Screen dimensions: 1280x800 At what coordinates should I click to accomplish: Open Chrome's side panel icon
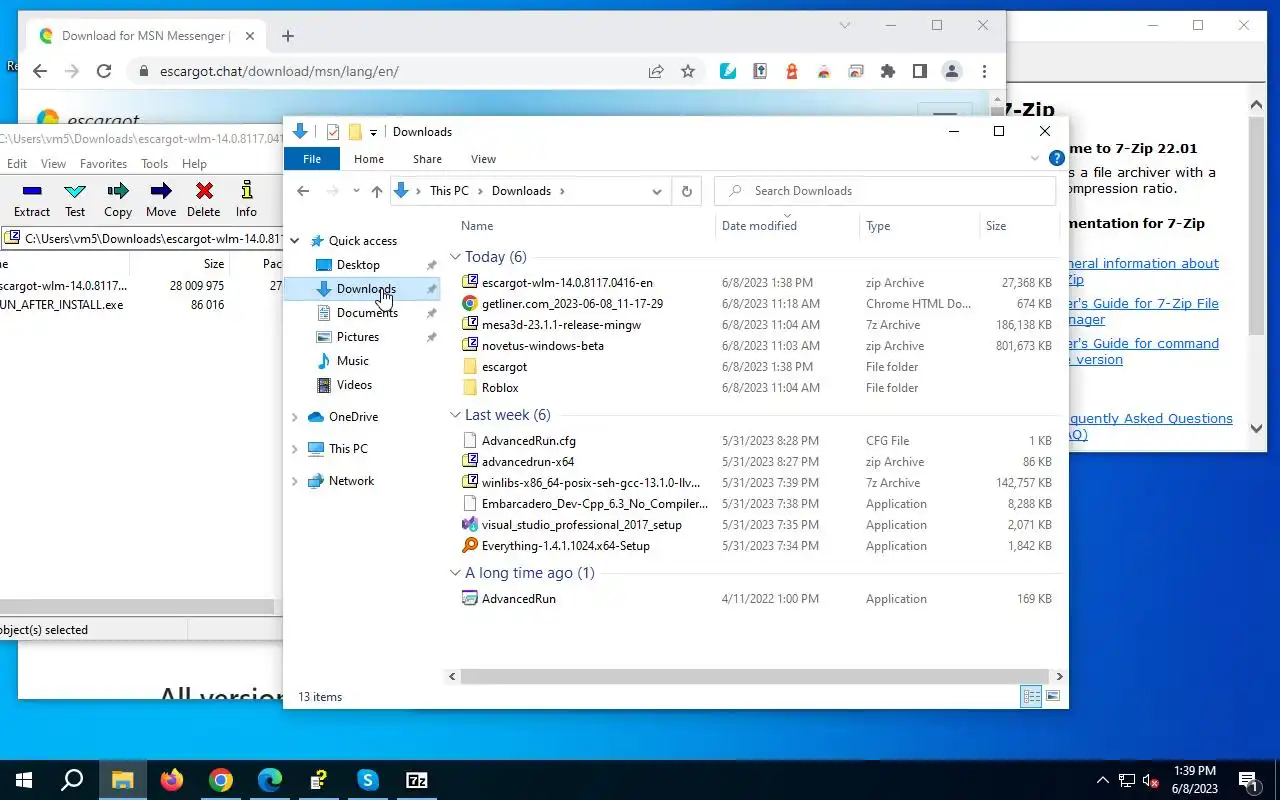[919, 71]
